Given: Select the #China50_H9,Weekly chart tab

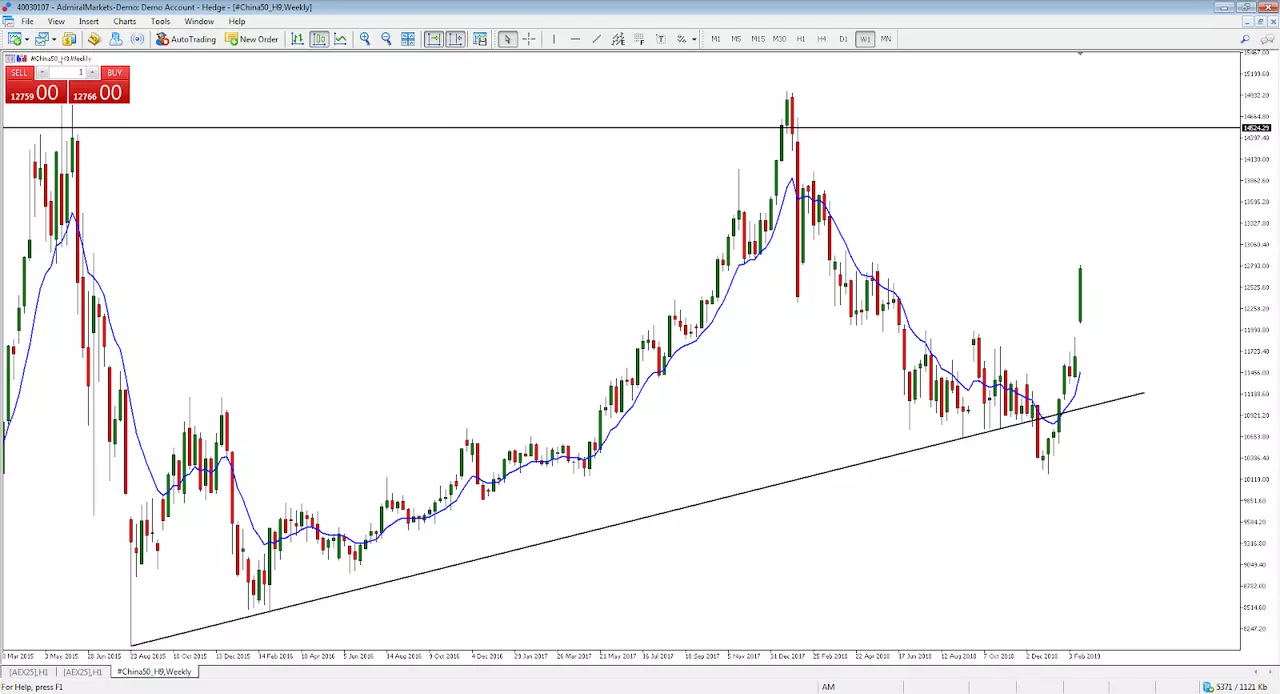Looking at the screenshot, I should [x=154, y=672].
